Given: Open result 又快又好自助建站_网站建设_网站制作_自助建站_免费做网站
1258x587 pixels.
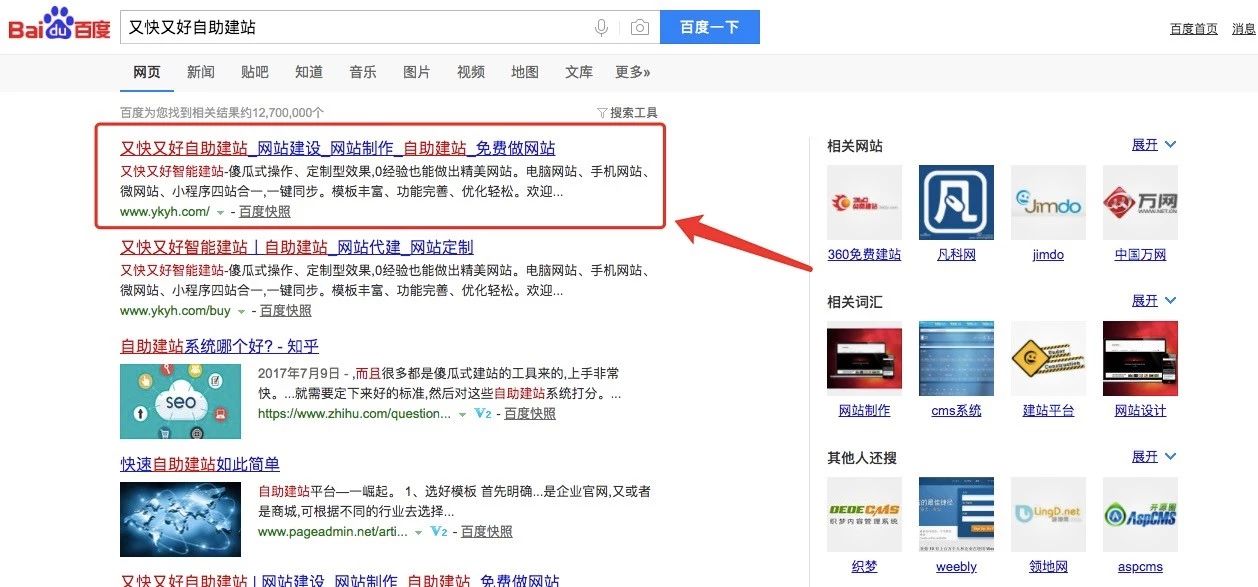Looking at the screenshot, I should (x=338, y=148).
